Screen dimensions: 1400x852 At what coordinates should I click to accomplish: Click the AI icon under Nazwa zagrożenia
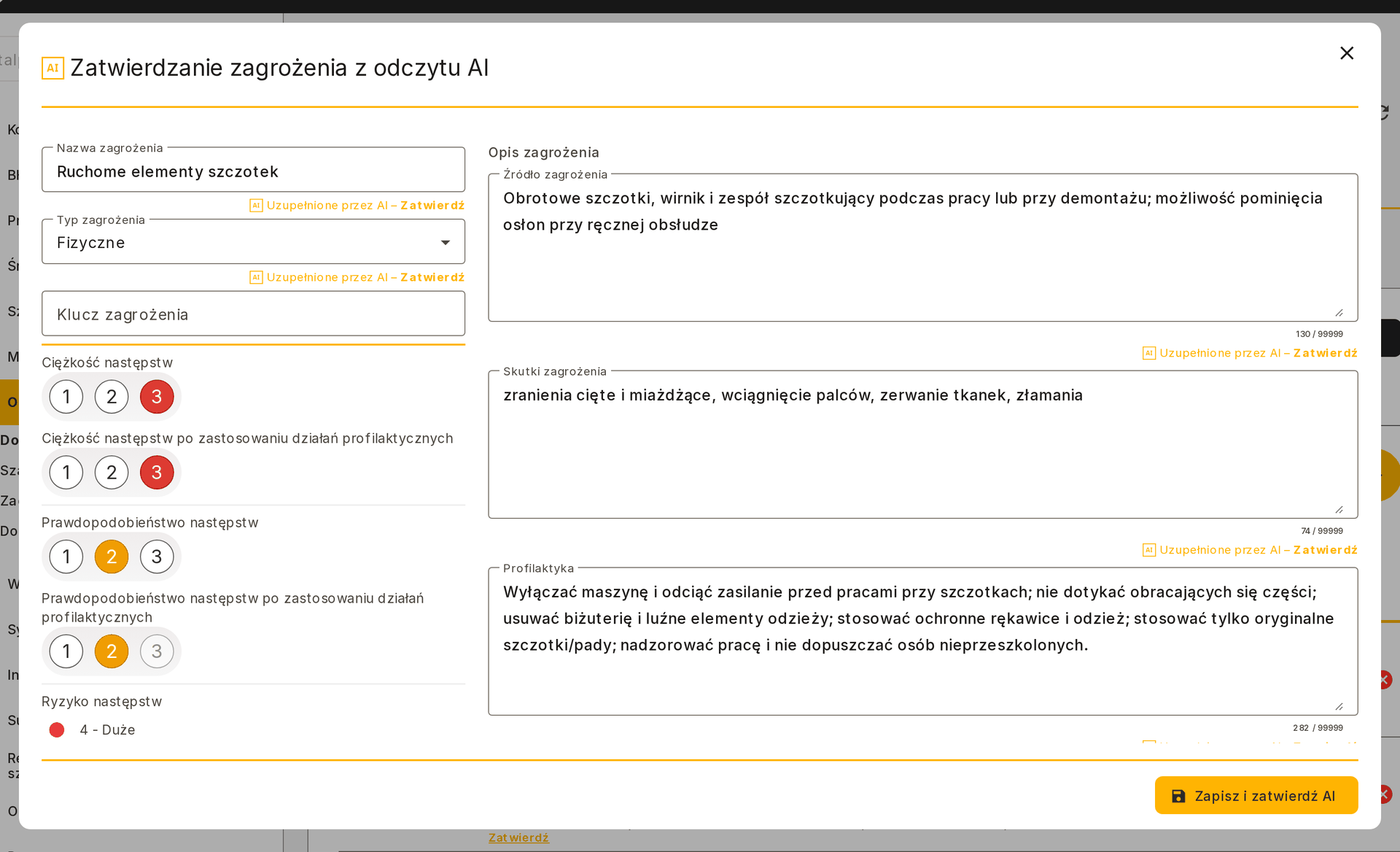[x=256, y=206]
